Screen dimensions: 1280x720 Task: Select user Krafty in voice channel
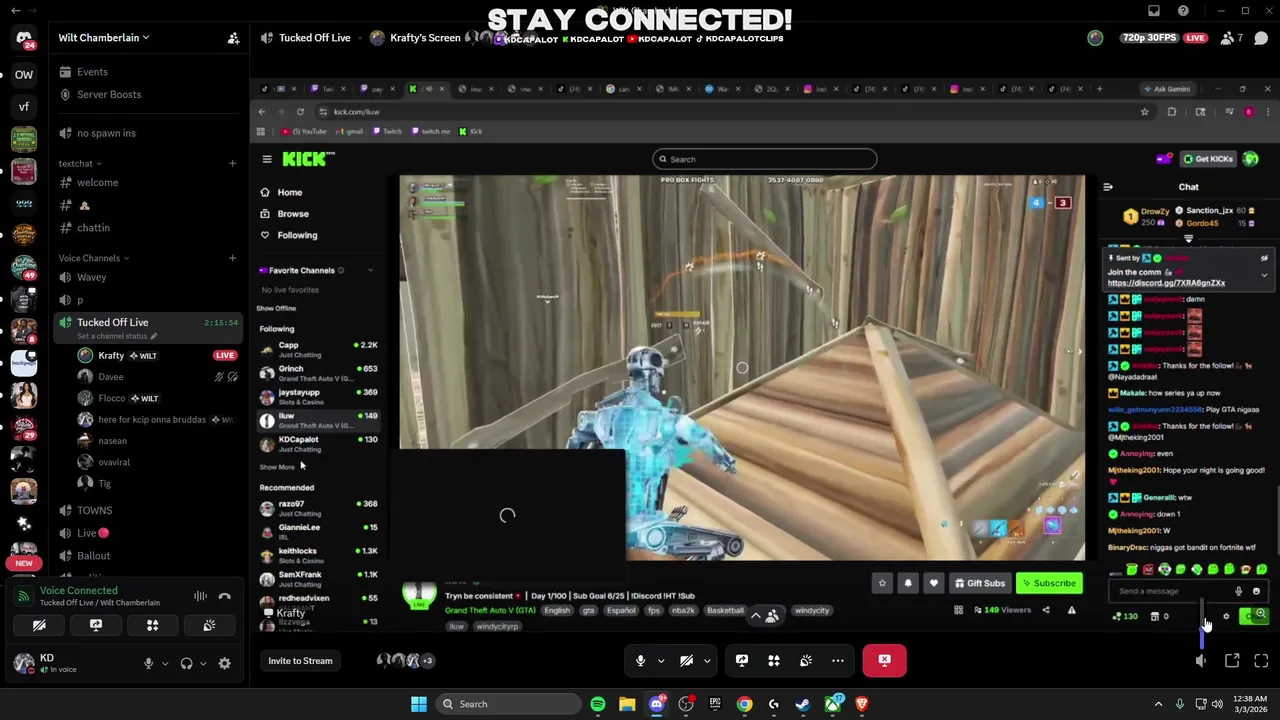[111, 355]
